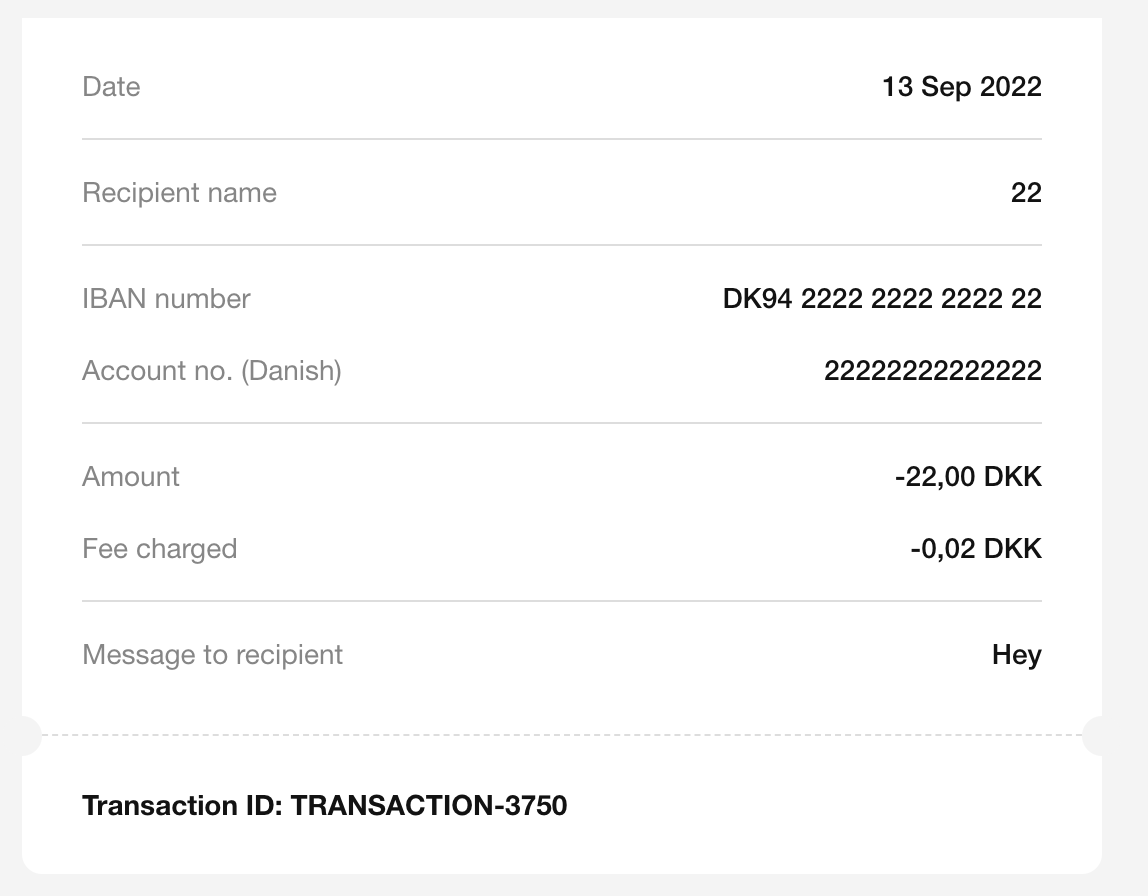Click the IBAN number label

click(166, 299)
